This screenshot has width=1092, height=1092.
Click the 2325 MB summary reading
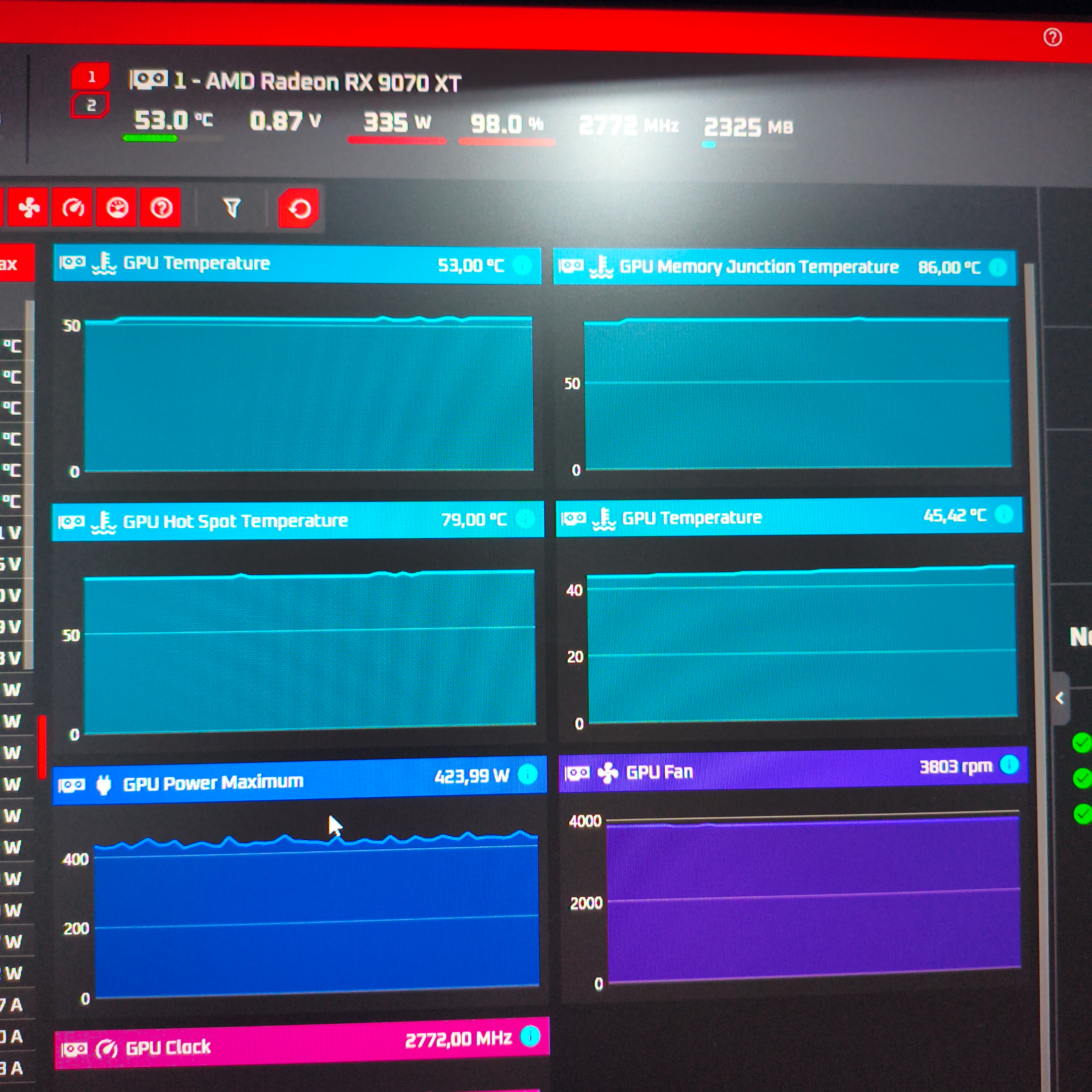click(748, 127)
